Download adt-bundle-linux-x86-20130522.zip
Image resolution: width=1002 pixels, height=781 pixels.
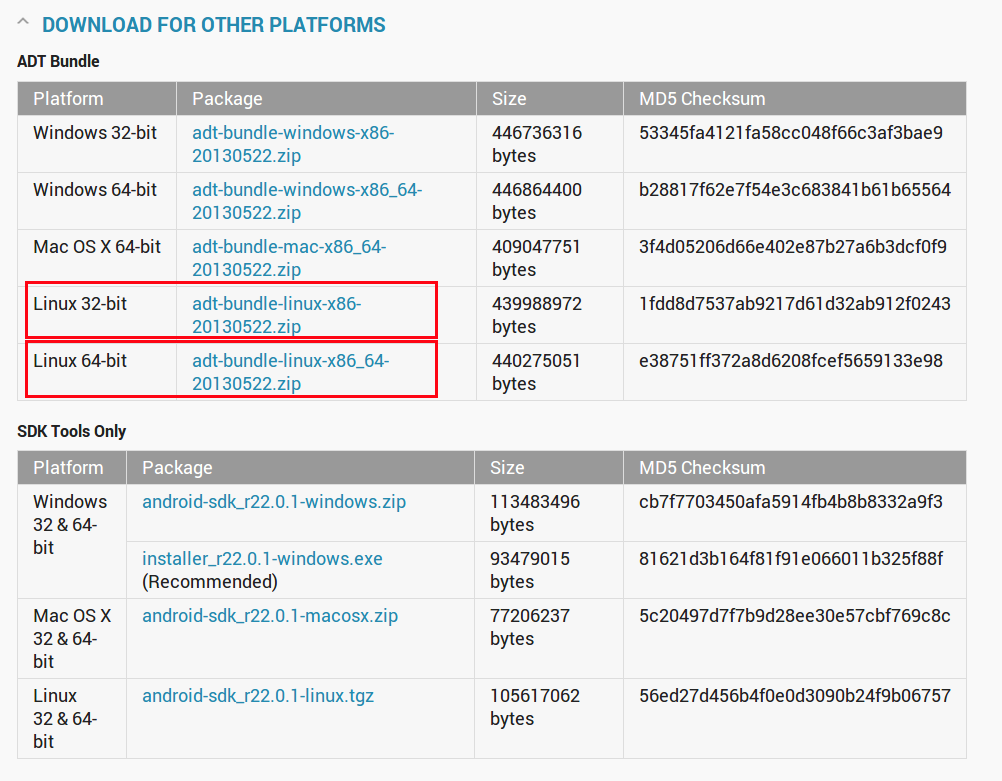click(x=277, y=314)
